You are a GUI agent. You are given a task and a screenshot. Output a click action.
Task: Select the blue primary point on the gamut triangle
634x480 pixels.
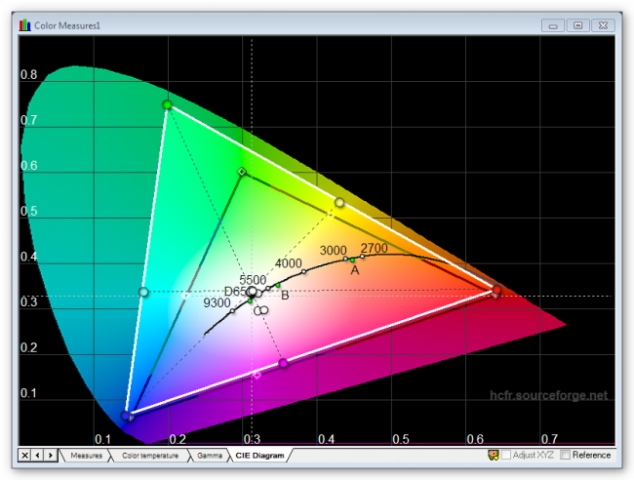pos(127,415)
